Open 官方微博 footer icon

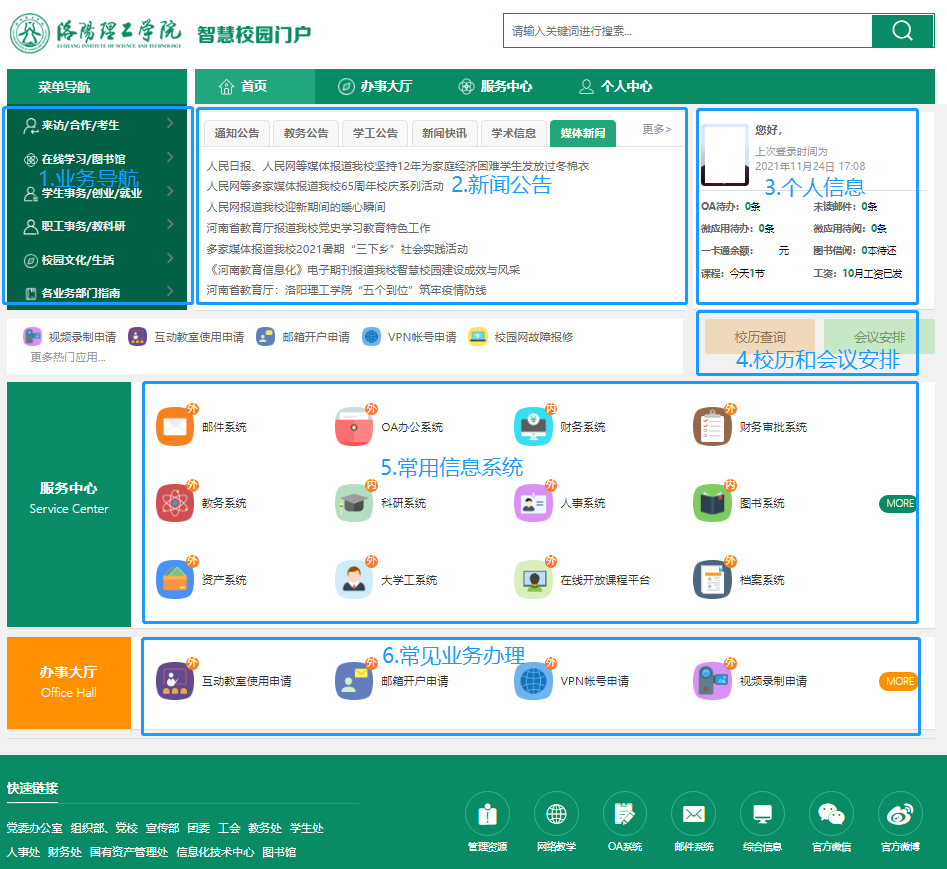(899, 815)
